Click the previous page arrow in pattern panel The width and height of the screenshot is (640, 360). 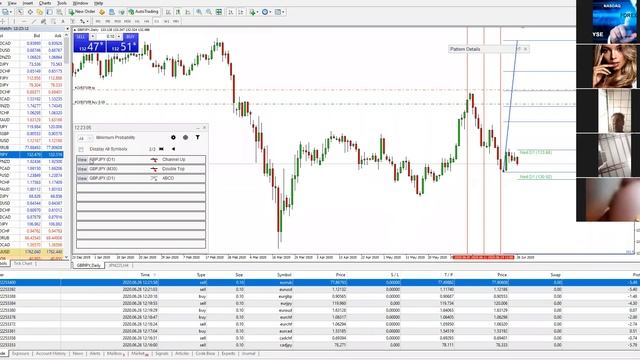click(173, 149)
